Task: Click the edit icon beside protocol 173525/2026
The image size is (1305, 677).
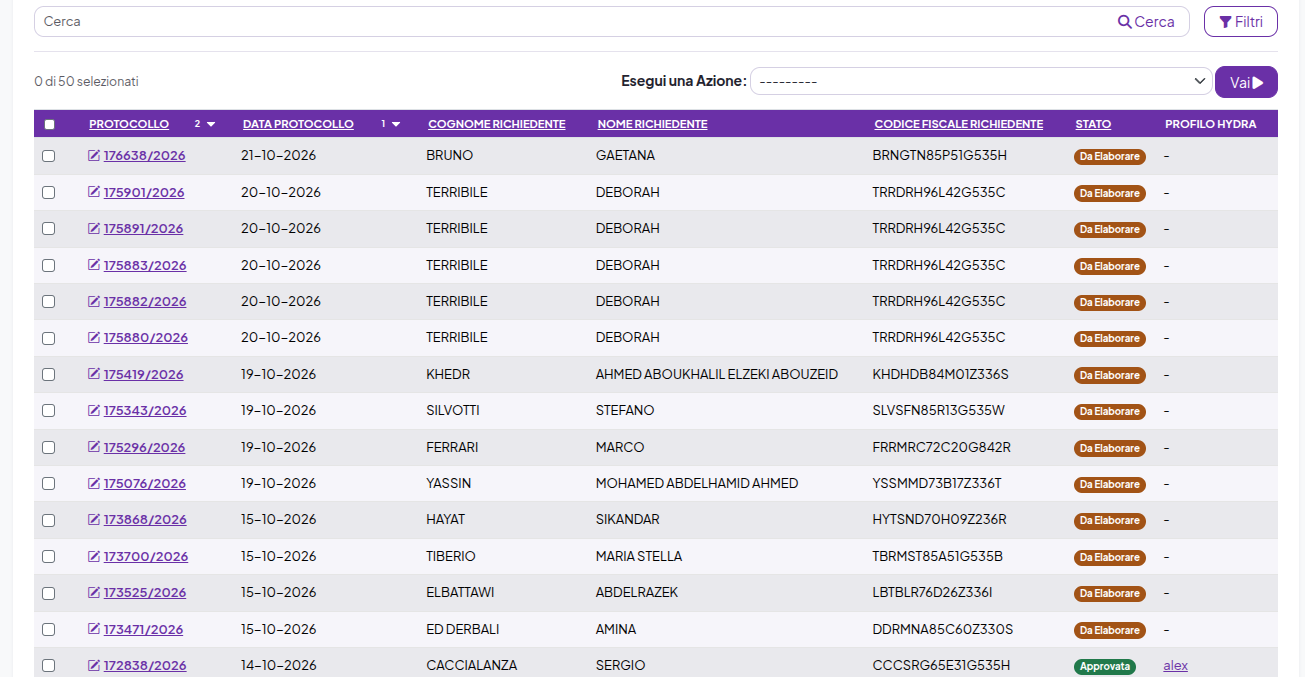Action: coord(94,592)
